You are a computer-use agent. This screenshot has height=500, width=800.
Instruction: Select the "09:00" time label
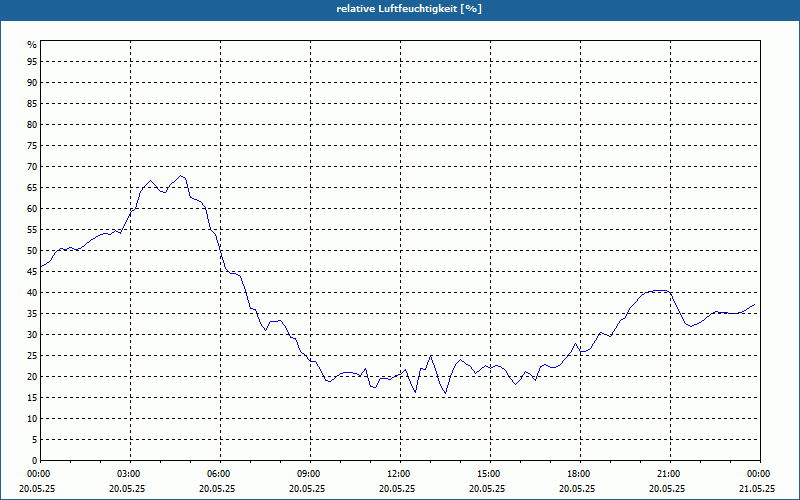coord(310,474)
